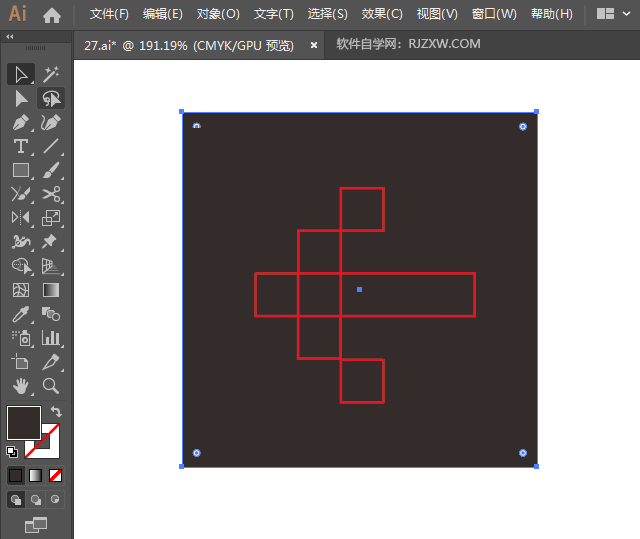Select the Scissors tool

tap(51, 194)
